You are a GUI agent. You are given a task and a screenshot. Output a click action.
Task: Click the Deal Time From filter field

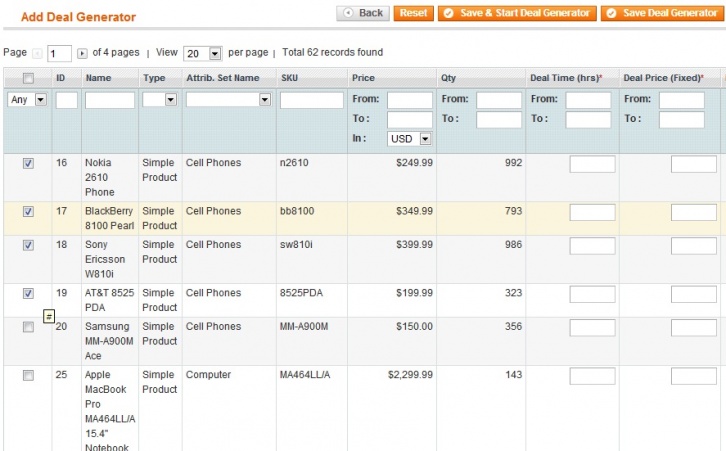[x=588, y=100]
